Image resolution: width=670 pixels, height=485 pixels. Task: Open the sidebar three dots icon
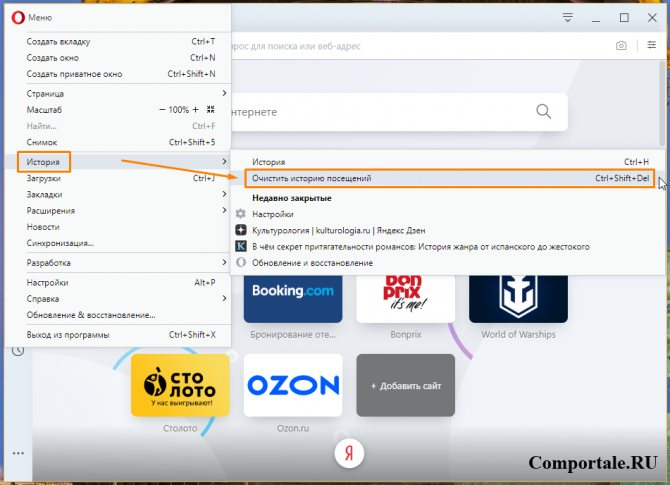click(x=18, y=453)
